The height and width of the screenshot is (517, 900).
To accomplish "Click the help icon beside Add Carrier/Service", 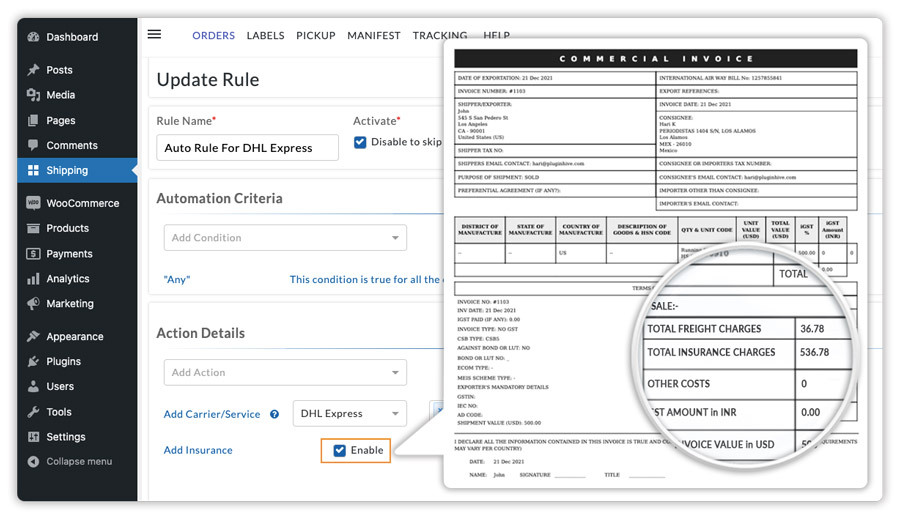I will [x=274, y=414].
